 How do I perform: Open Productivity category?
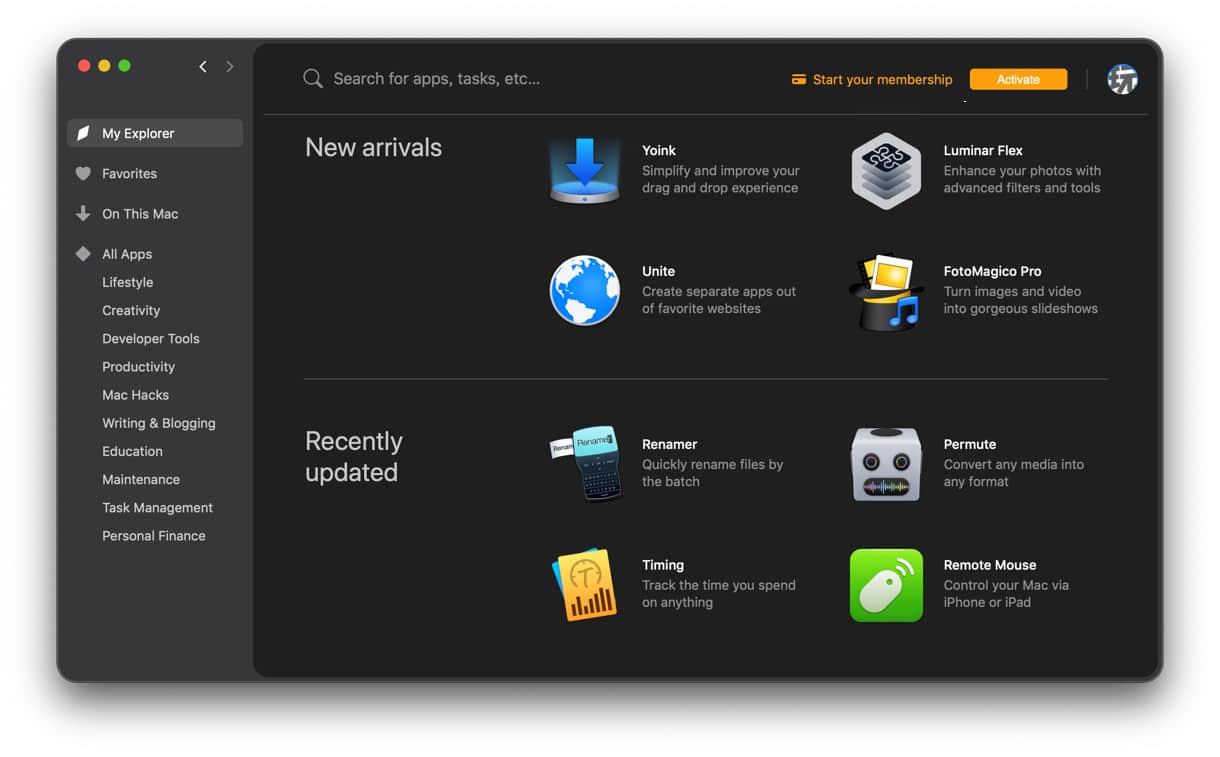coord(138,366)
